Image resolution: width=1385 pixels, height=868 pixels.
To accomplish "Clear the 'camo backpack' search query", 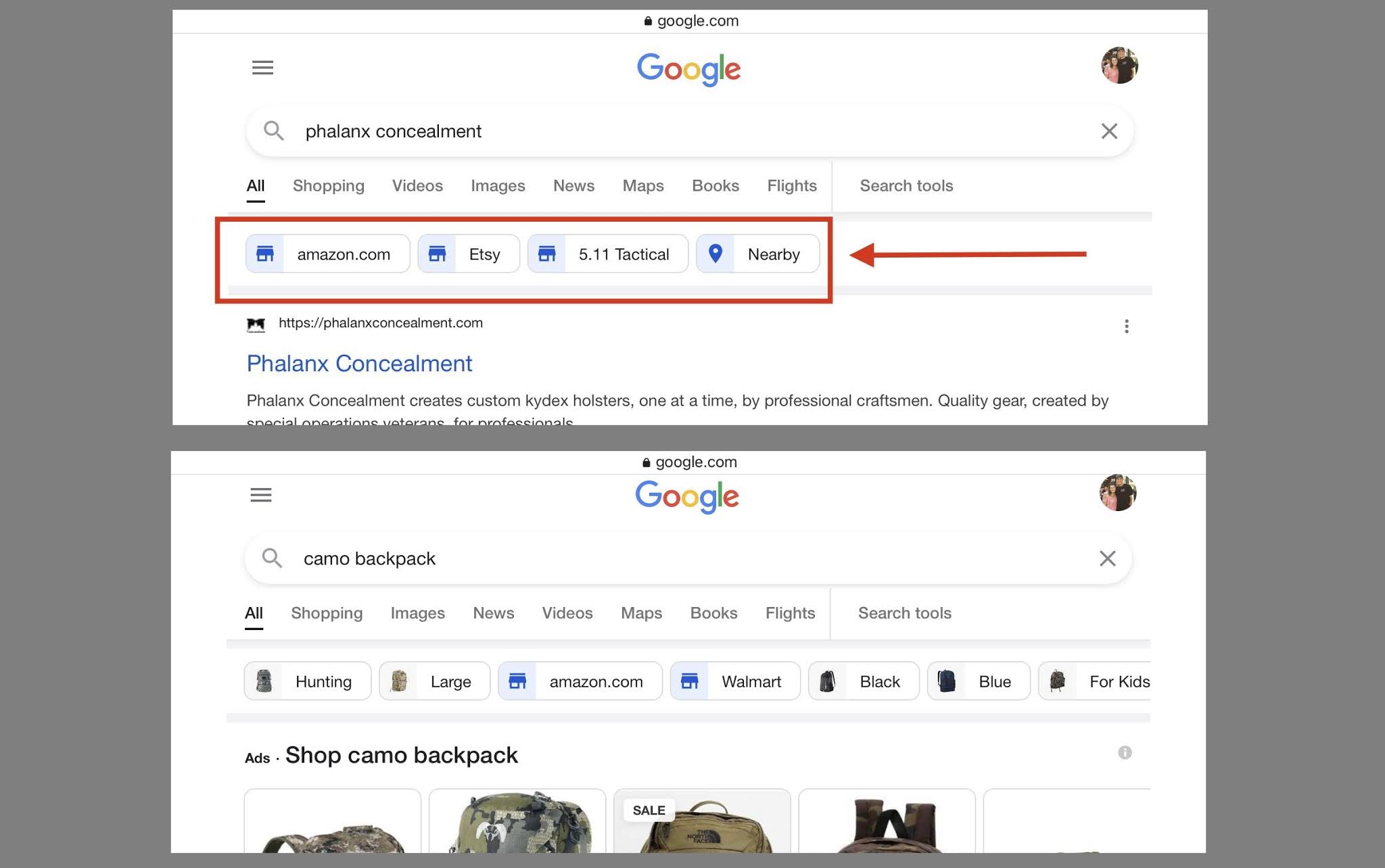I will click(x=1107, y=558).
